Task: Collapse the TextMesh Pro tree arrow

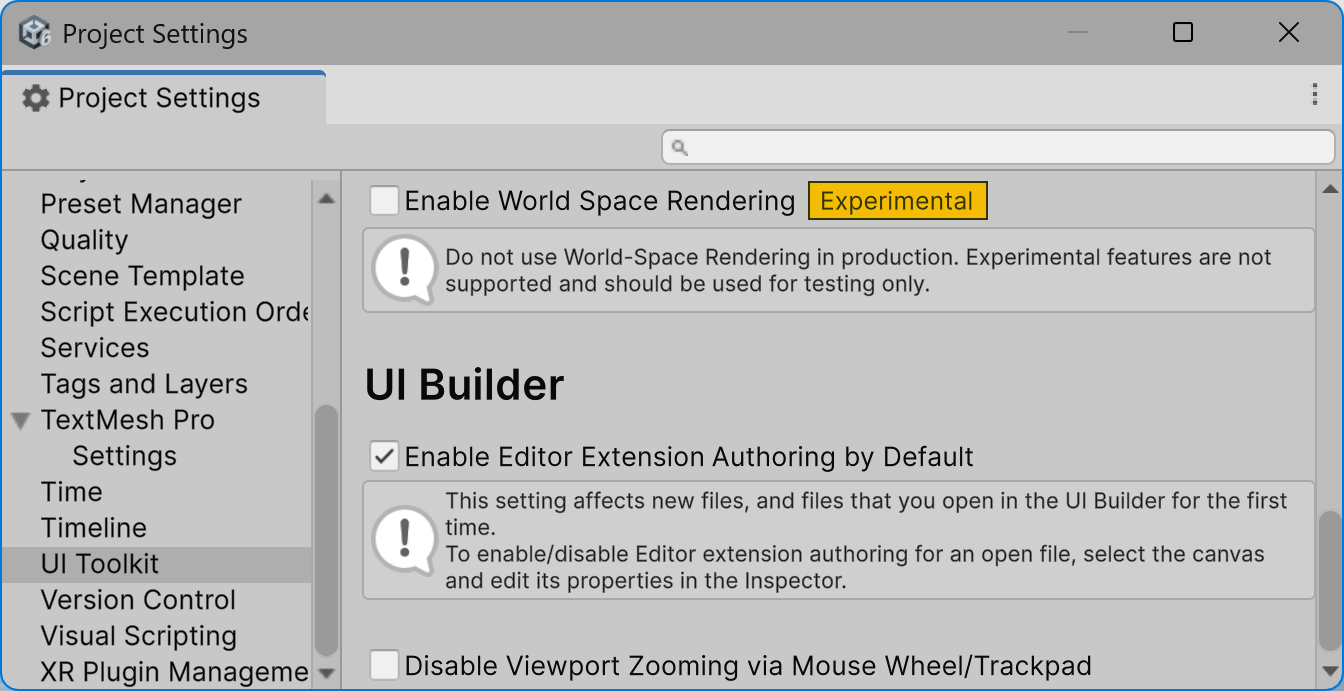Action: (x=20, y=421)
